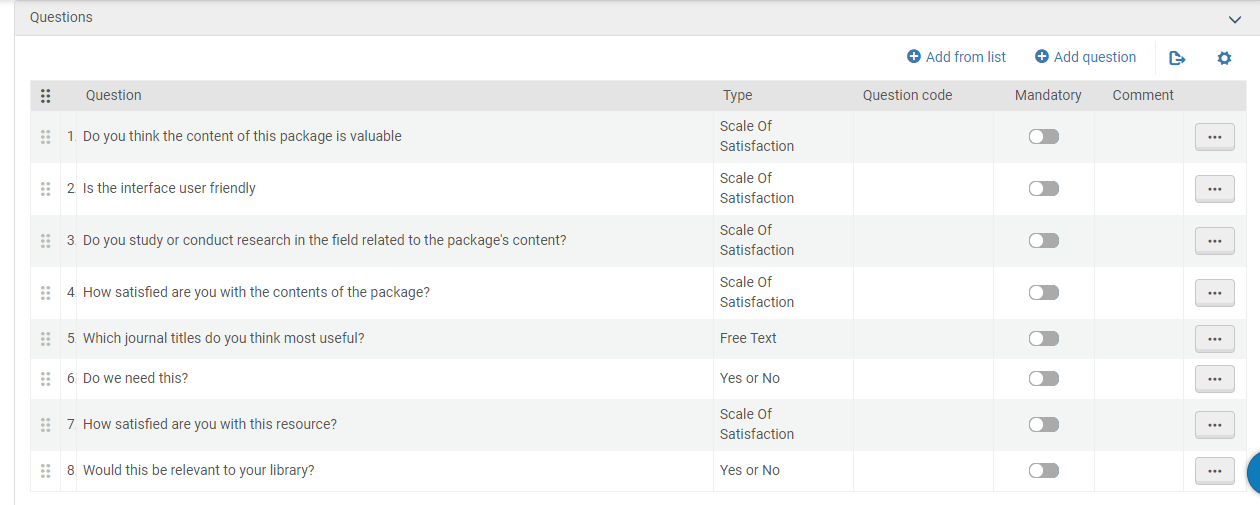The image size is (1260, 505).
Task: Click the Add question link
Action: (1085, 57)
